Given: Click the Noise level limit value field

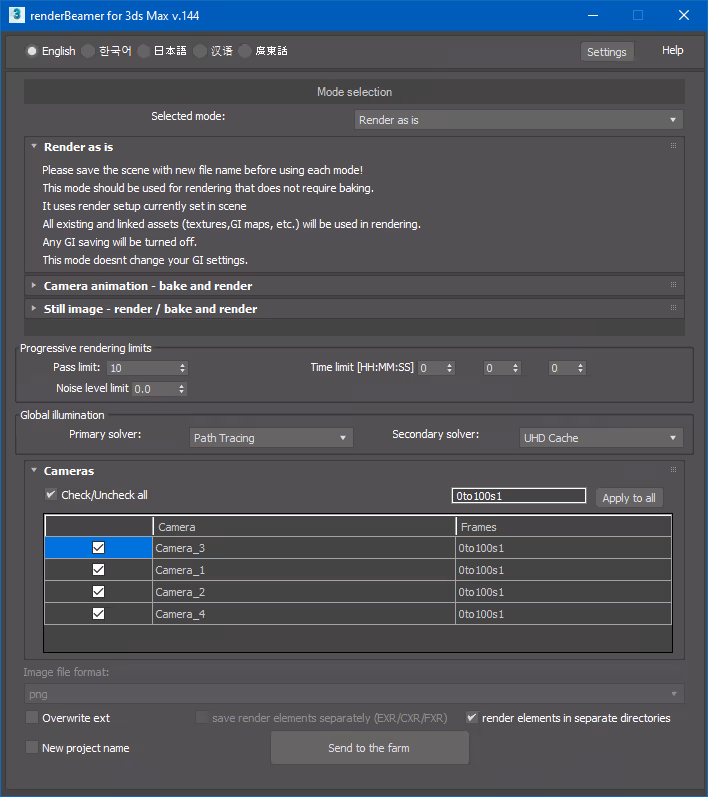Looking at the screenshot, I should 155,389.
